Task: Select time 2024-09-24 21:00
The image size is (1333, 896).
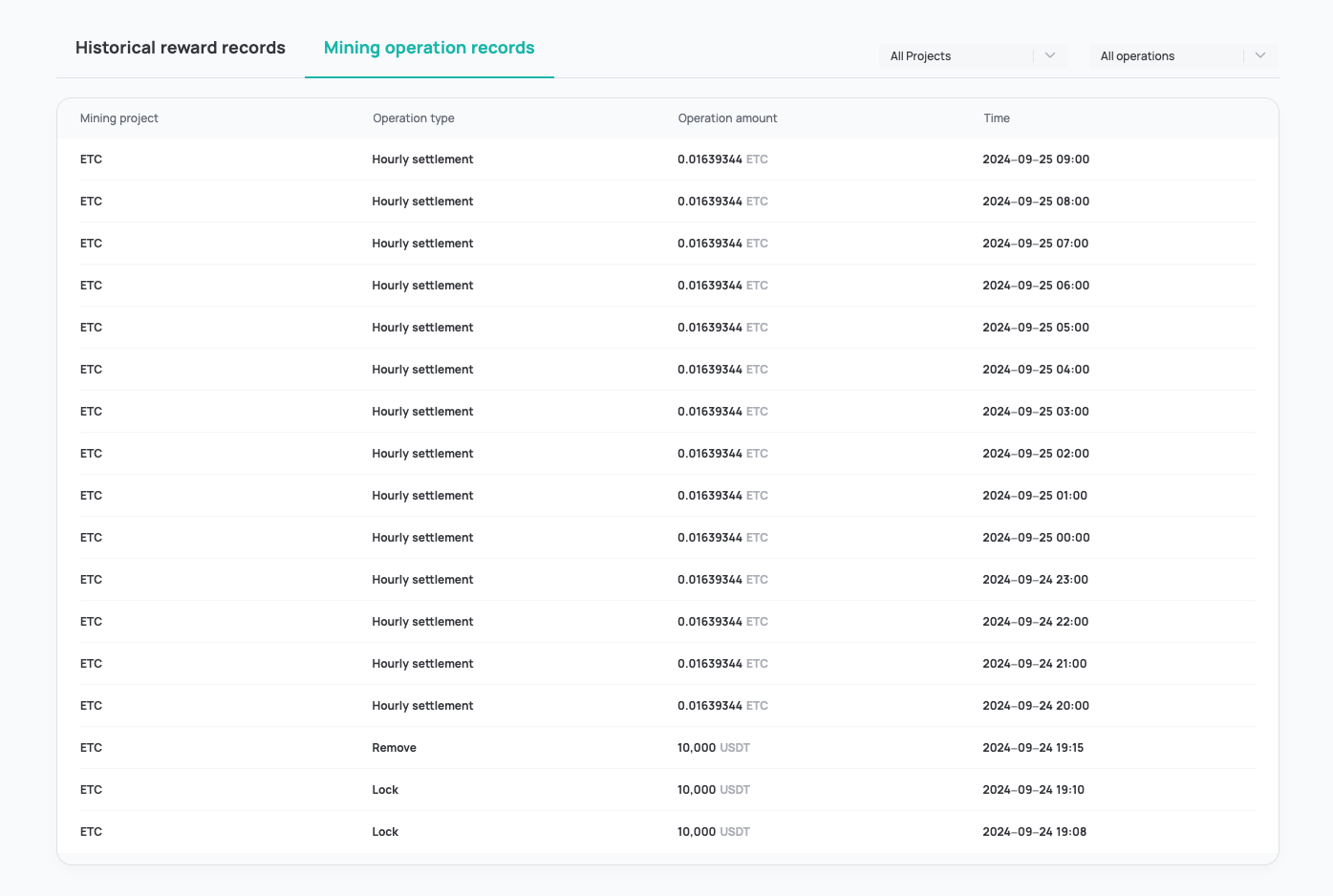Action: click(1035, 664)
